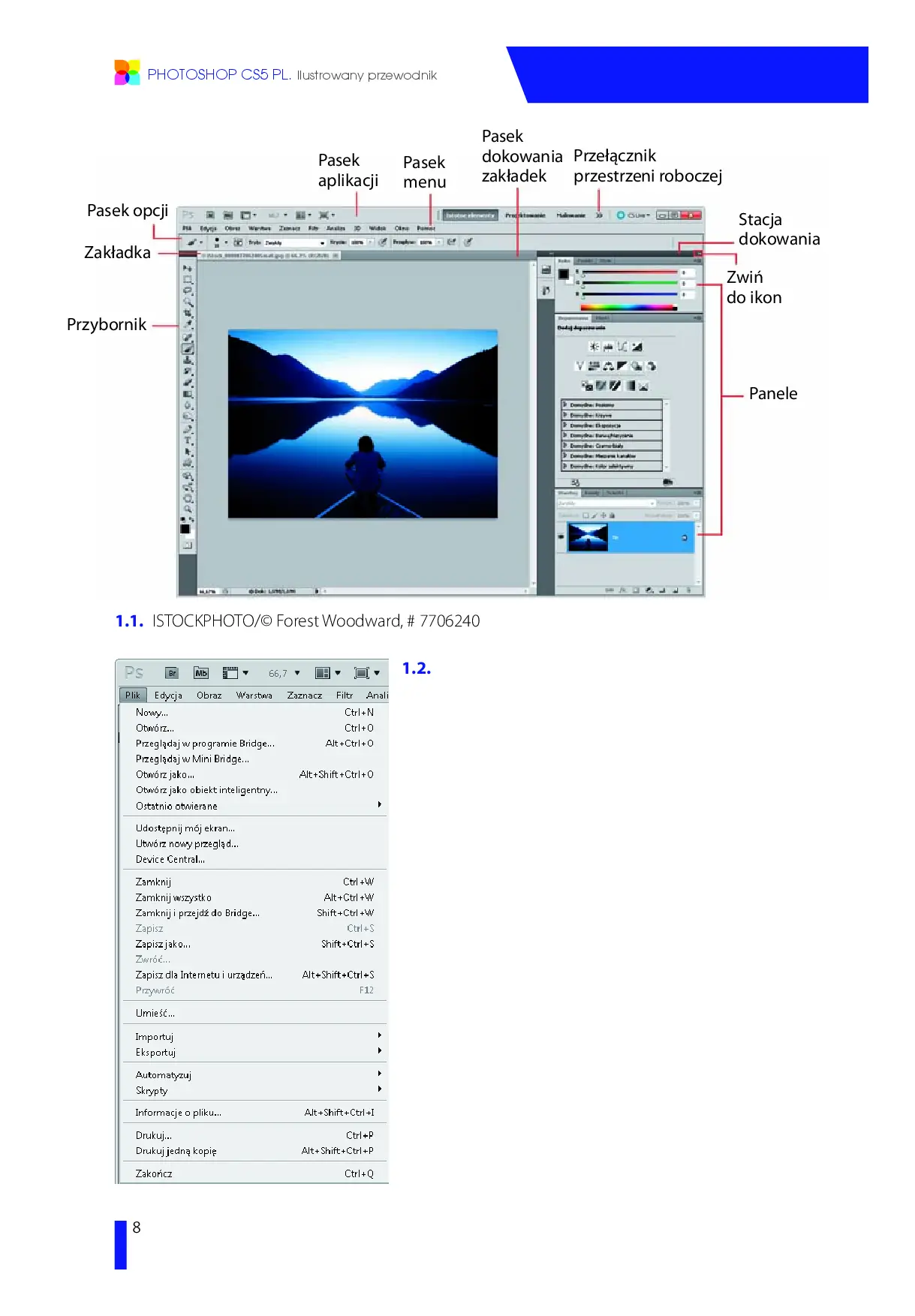Screen dimensions: 915x1316
Task: Add an Exposure adjustment from the Adjustments panel
Action: click(x=637, y=347)
